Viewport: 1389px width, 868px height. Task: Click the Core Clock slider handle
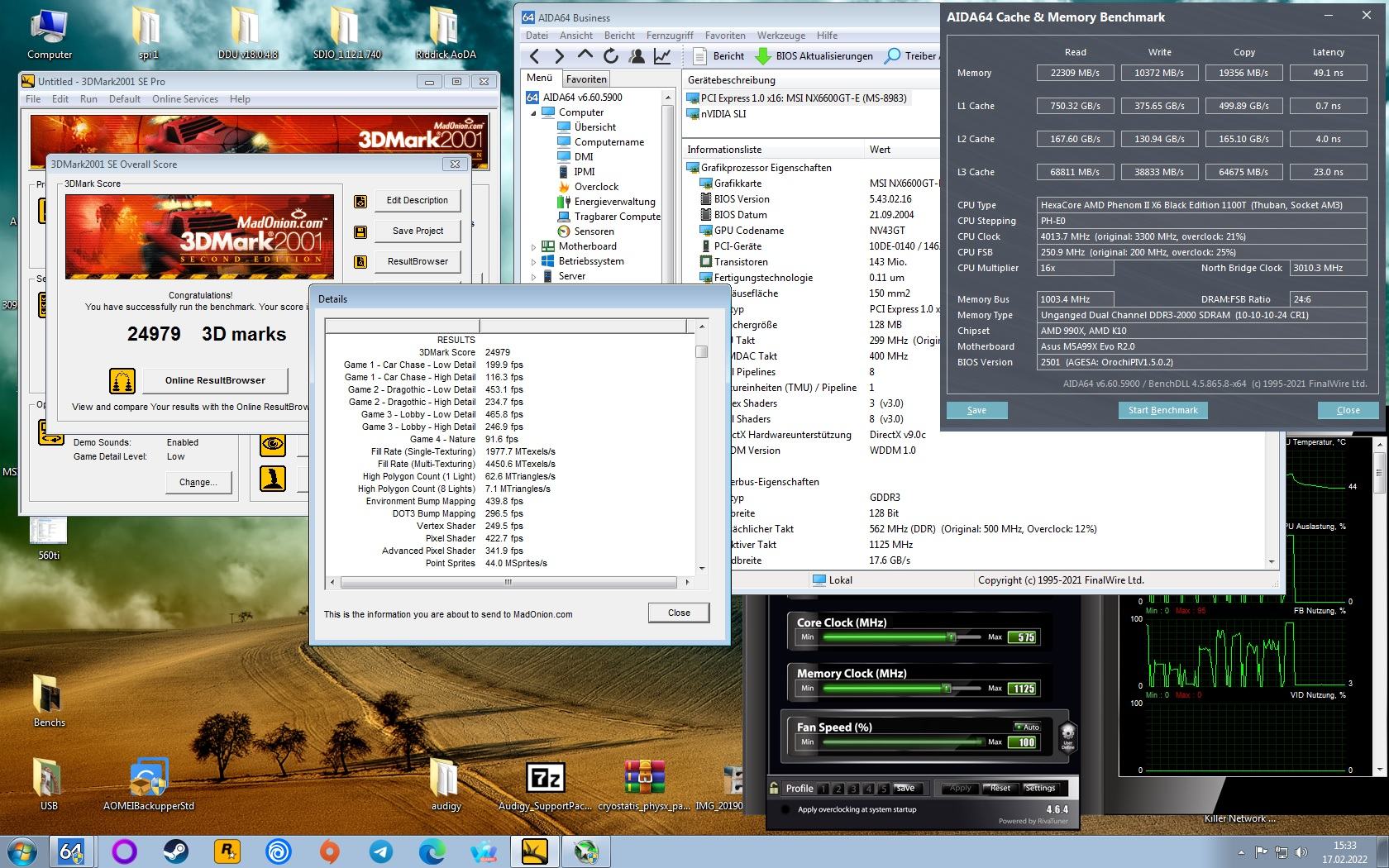(x=952, y=637)
